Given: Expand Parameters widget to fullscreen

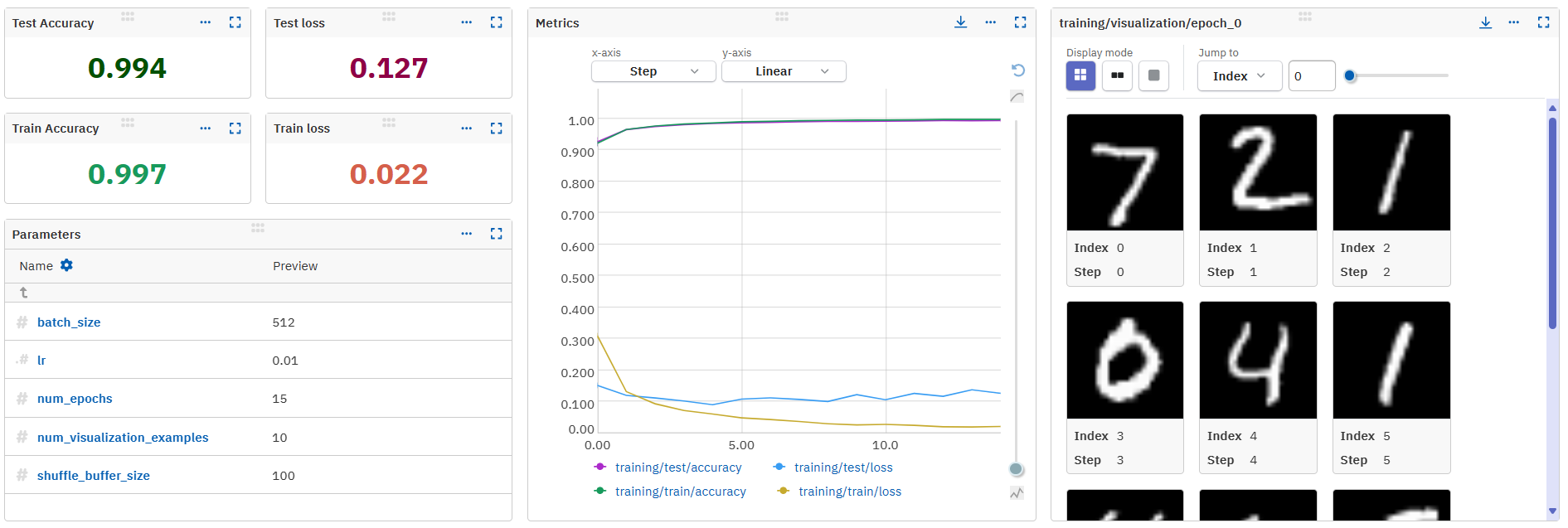Looking at the screenshot, I should pyautogui.click(x=497, y=234).
